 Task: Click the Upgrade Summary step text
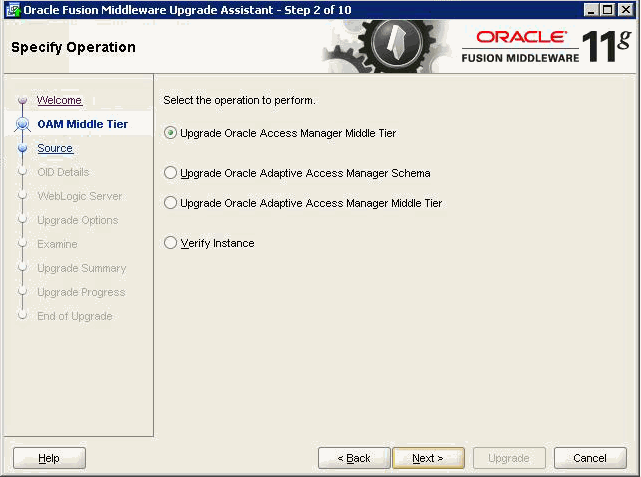(x=82, y=268)
